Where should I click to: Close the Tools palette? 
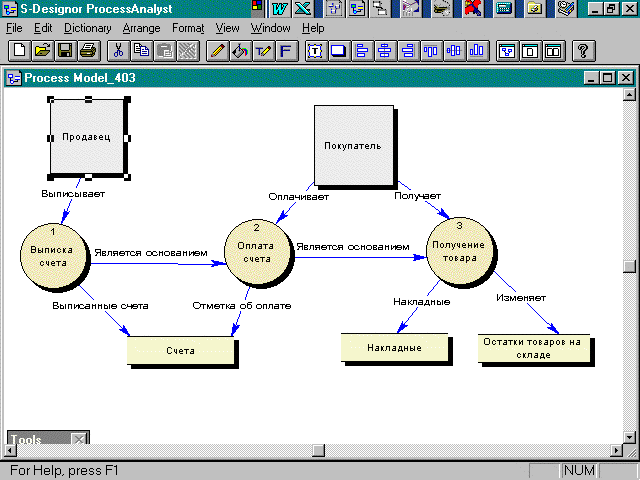click(x=78, y=440)
